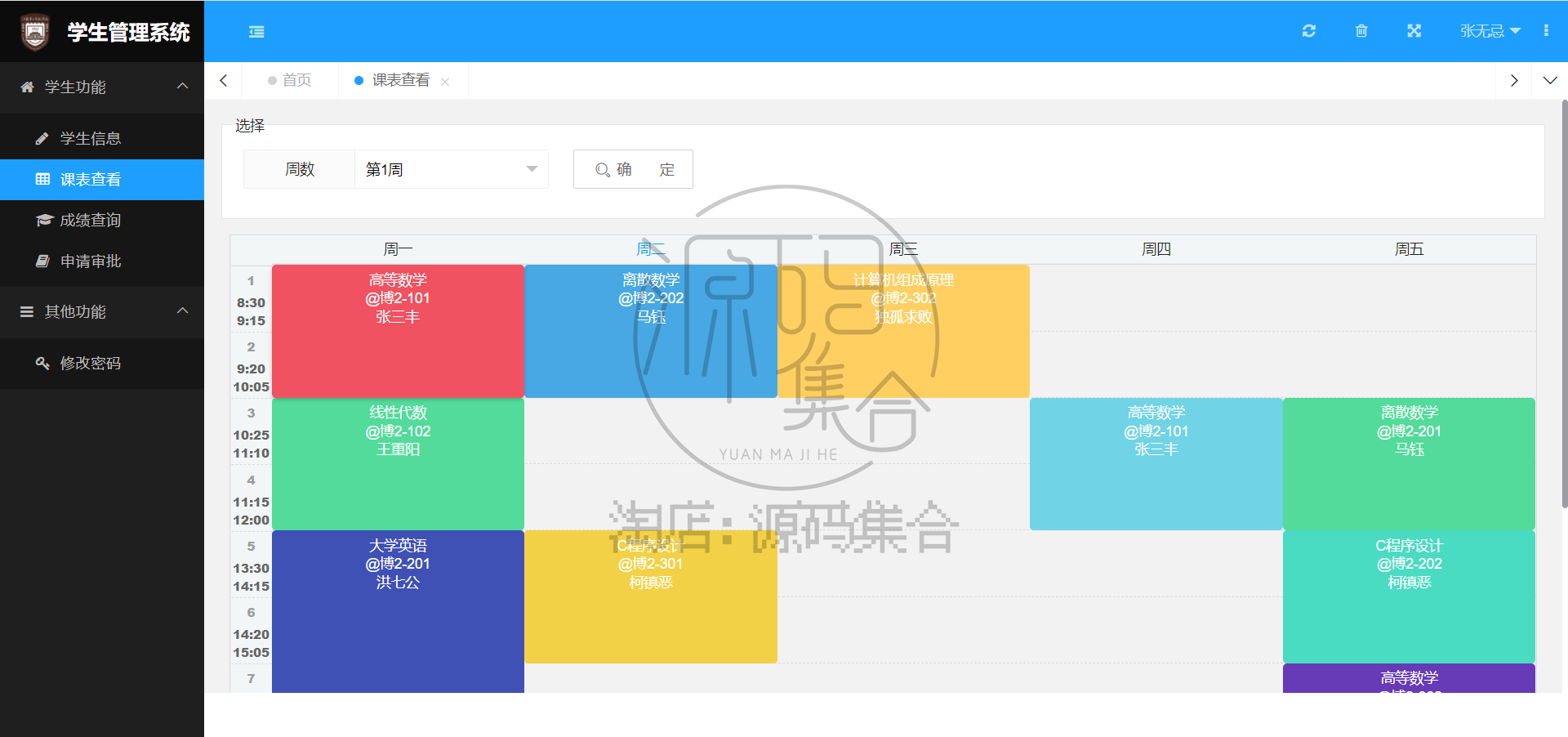This screenshot has width=1568, height=737.
Task: Click the 周五 column header
Action: tap(1409, 249)
